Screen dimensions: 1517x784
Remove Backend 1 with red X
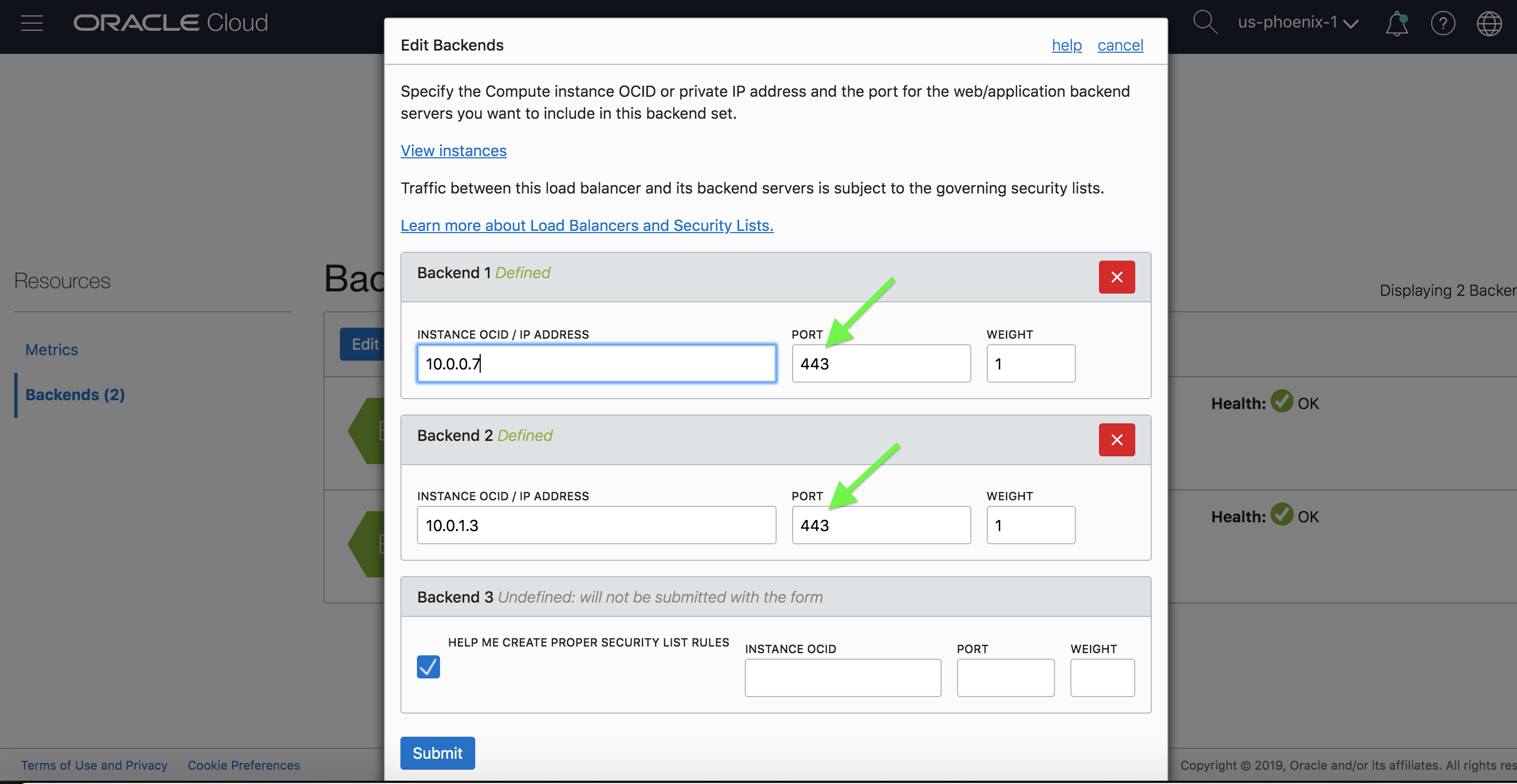1116,277
